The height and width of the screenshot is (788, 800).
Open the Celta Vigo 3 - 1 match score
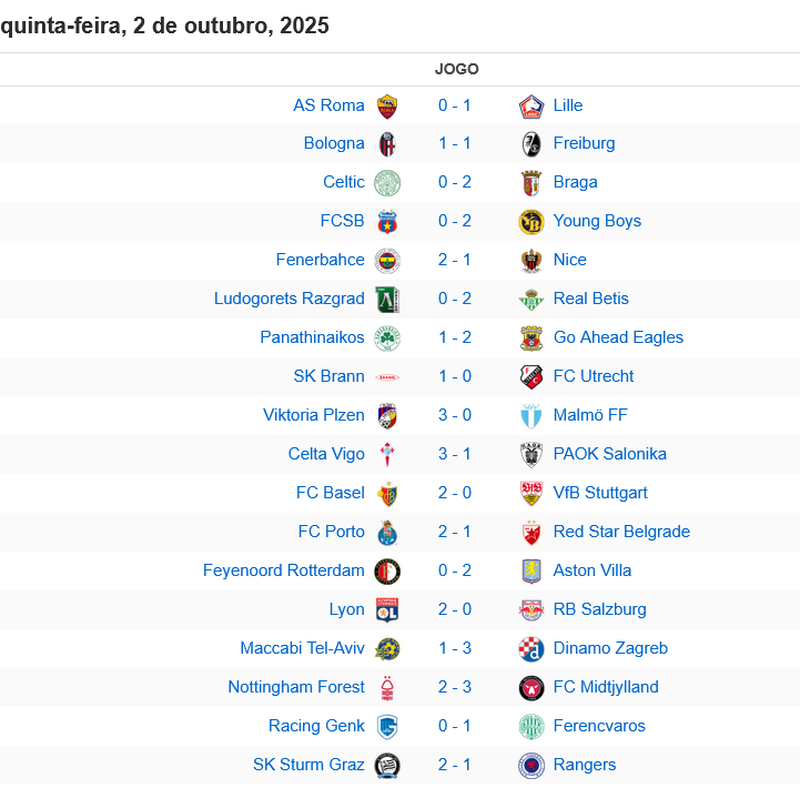455,454
